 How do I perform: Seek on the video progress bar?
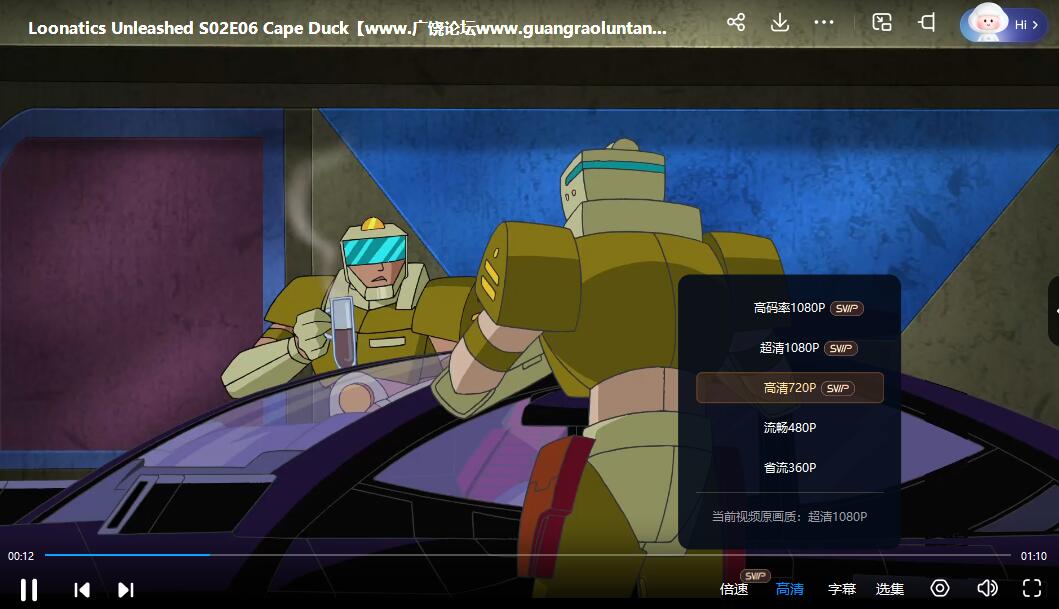pos(527,555)
